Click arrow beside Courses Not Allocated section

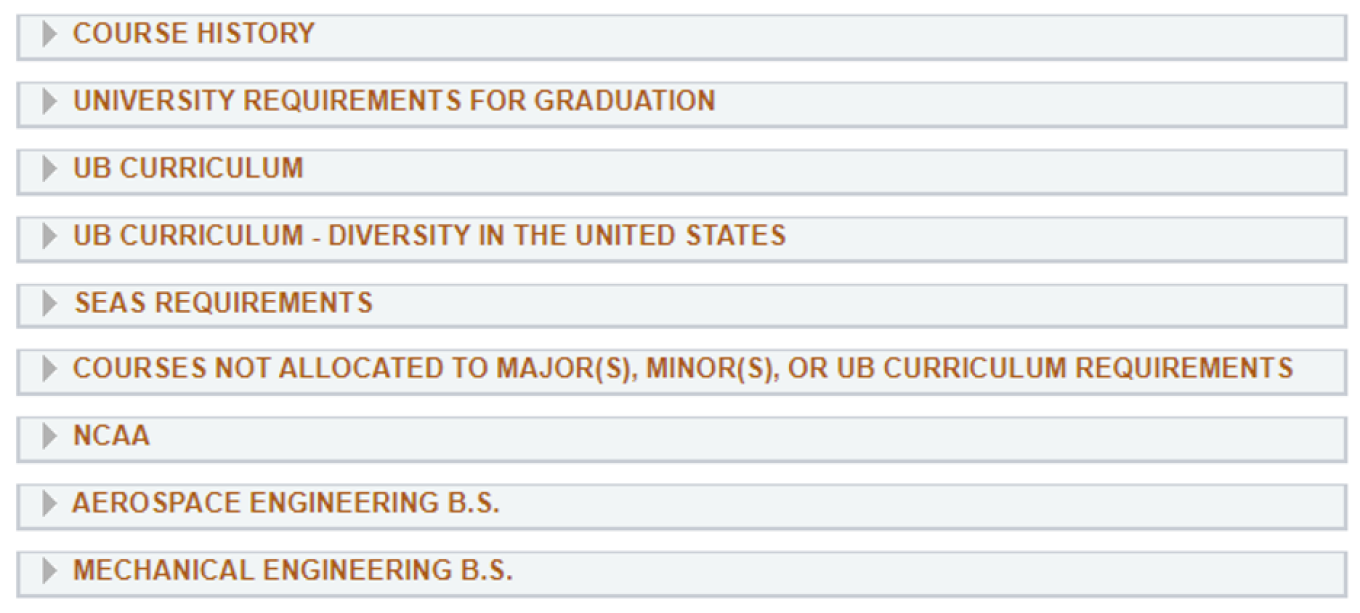tap(49, 370)
